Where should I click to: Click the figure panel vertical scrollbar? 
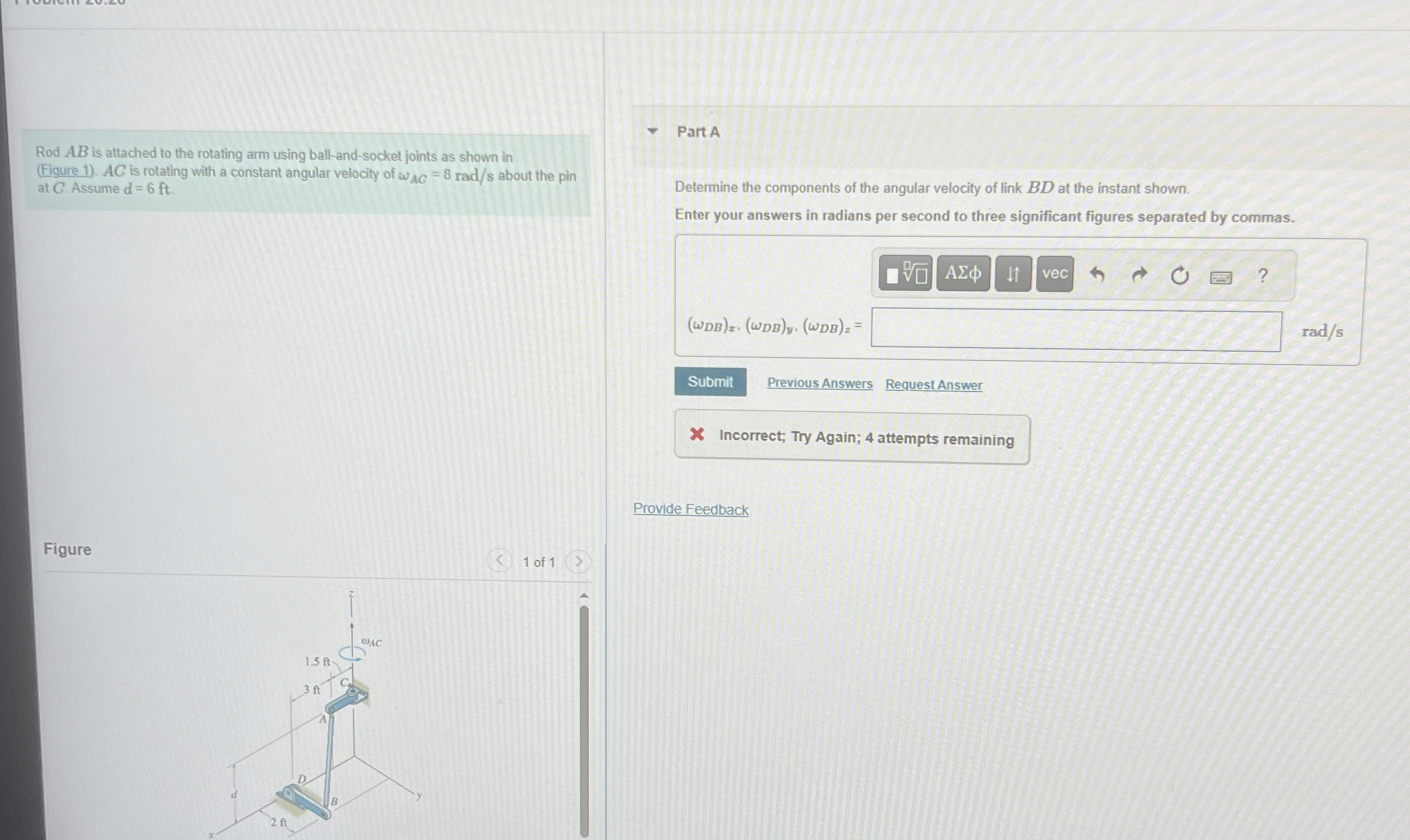click(584, 721)
